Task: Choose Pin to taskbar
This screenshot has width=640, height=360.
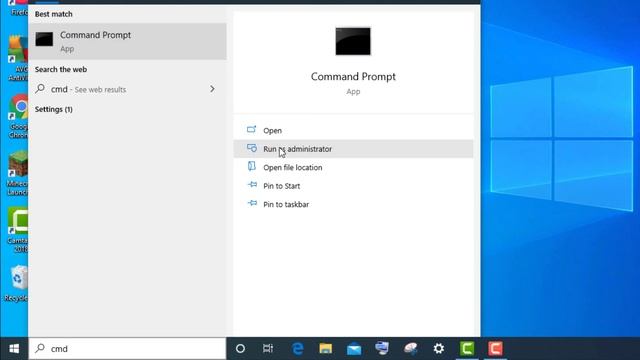Action: click(x=353, y=204)
